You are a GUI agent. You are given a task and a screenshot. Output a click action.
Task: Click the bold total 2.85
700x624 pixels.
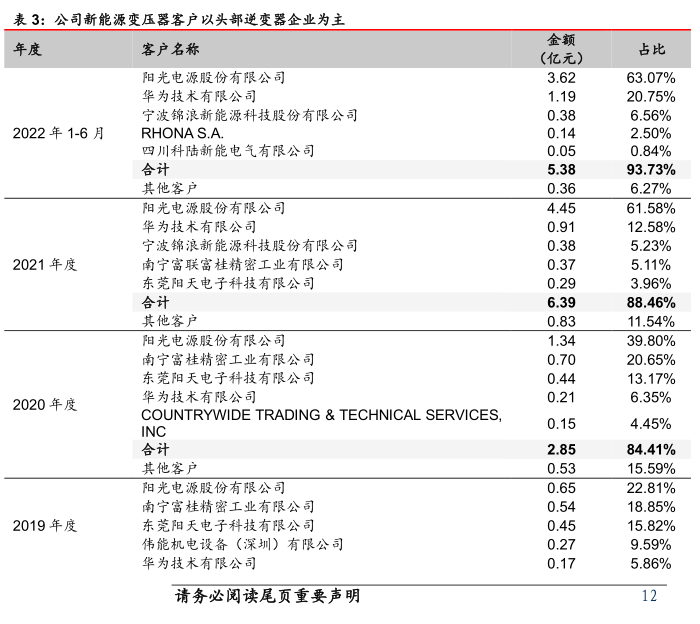pos(561,449)
